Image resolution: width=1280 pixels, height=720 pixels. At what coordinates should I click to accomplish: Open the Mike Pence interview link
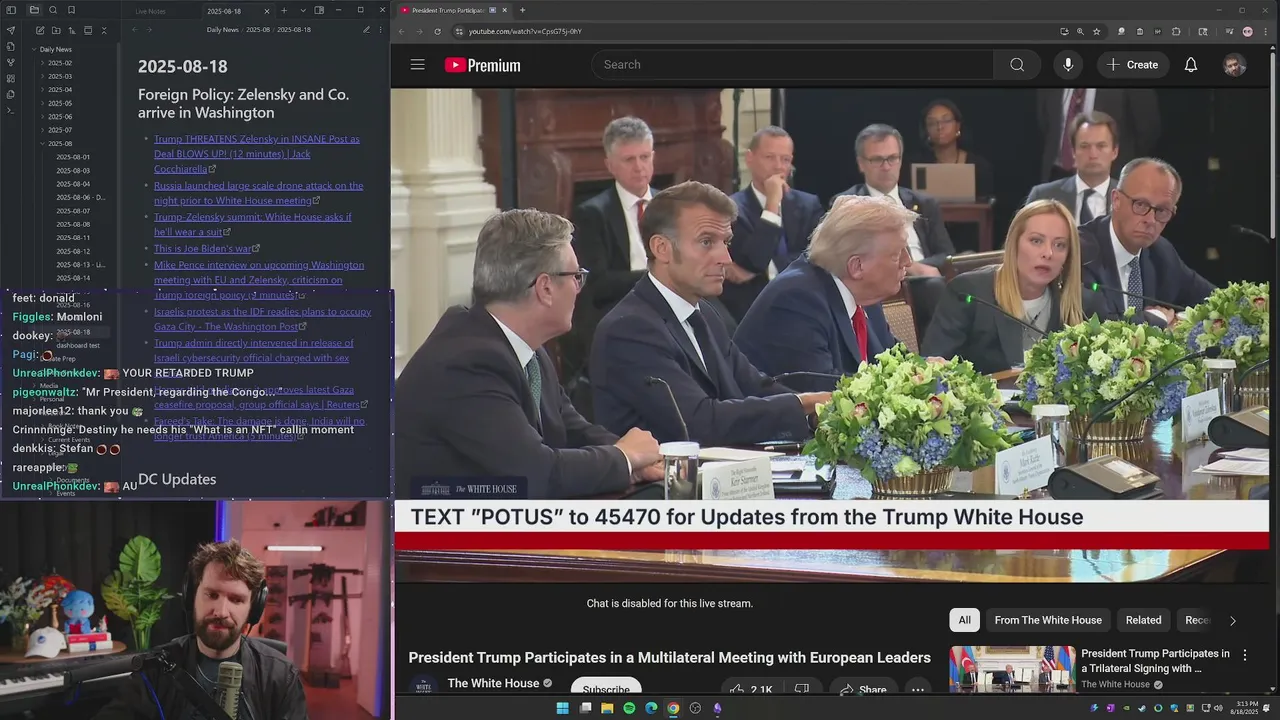point(258,280)
